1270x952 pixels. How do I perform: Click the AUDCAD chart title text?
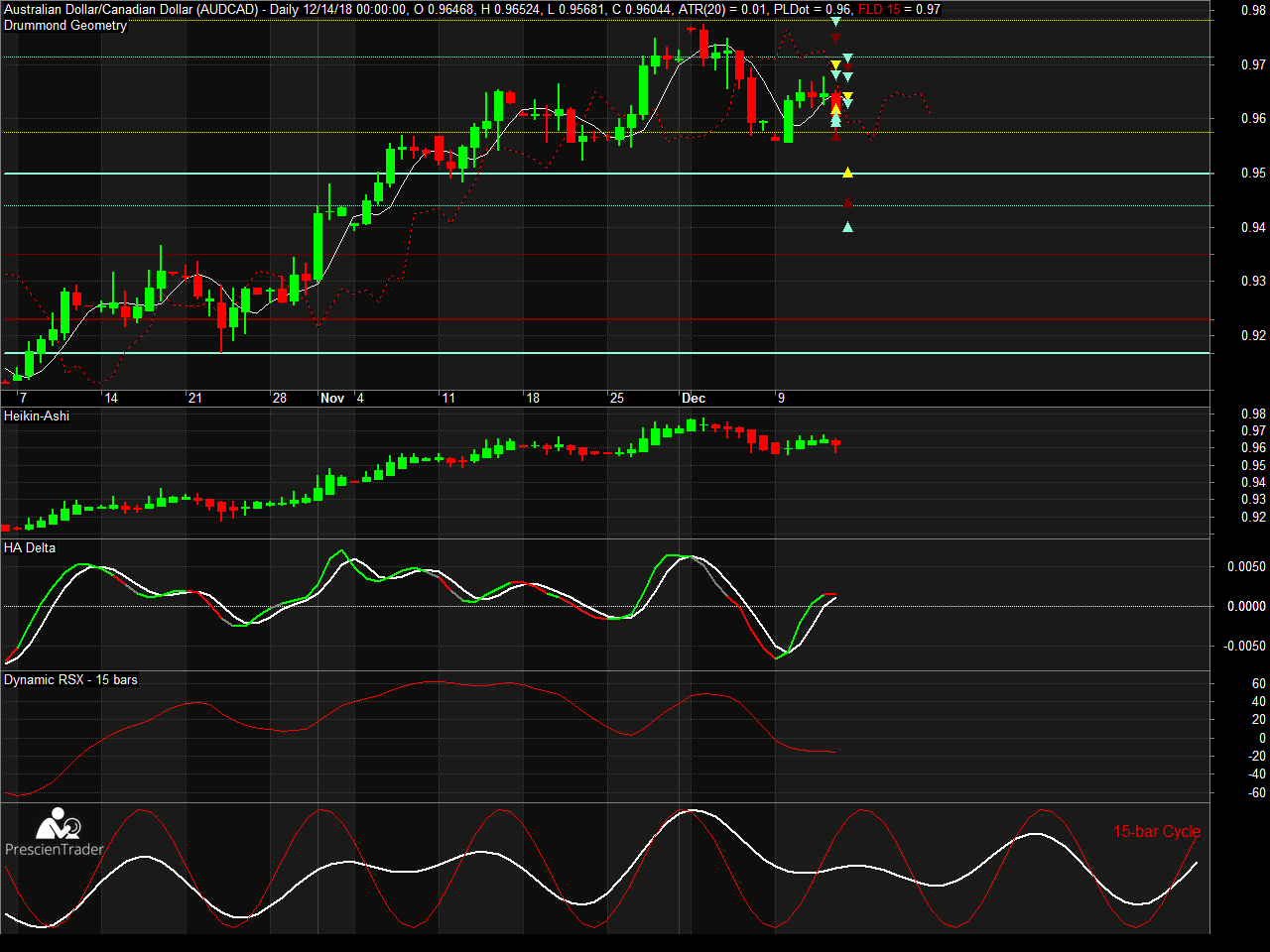pos(131,9)
